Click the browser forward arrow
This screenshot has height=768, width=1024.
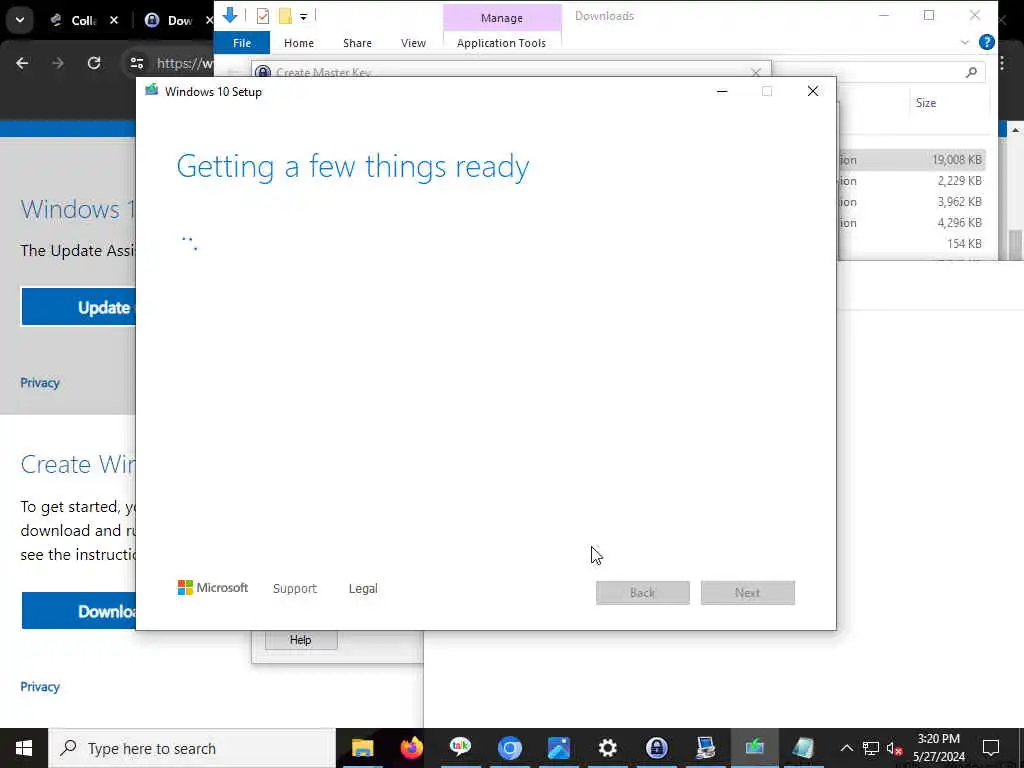tap(58, 63)
